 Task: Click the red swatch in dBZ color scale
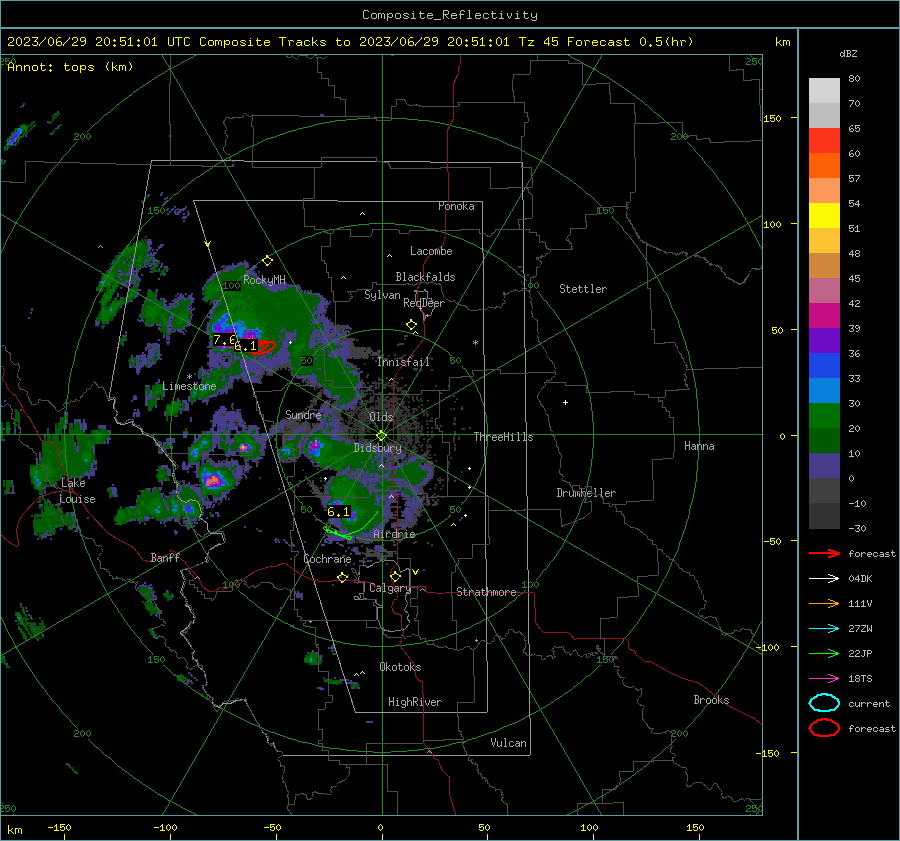pyautogui.click(x=824, y=141)
